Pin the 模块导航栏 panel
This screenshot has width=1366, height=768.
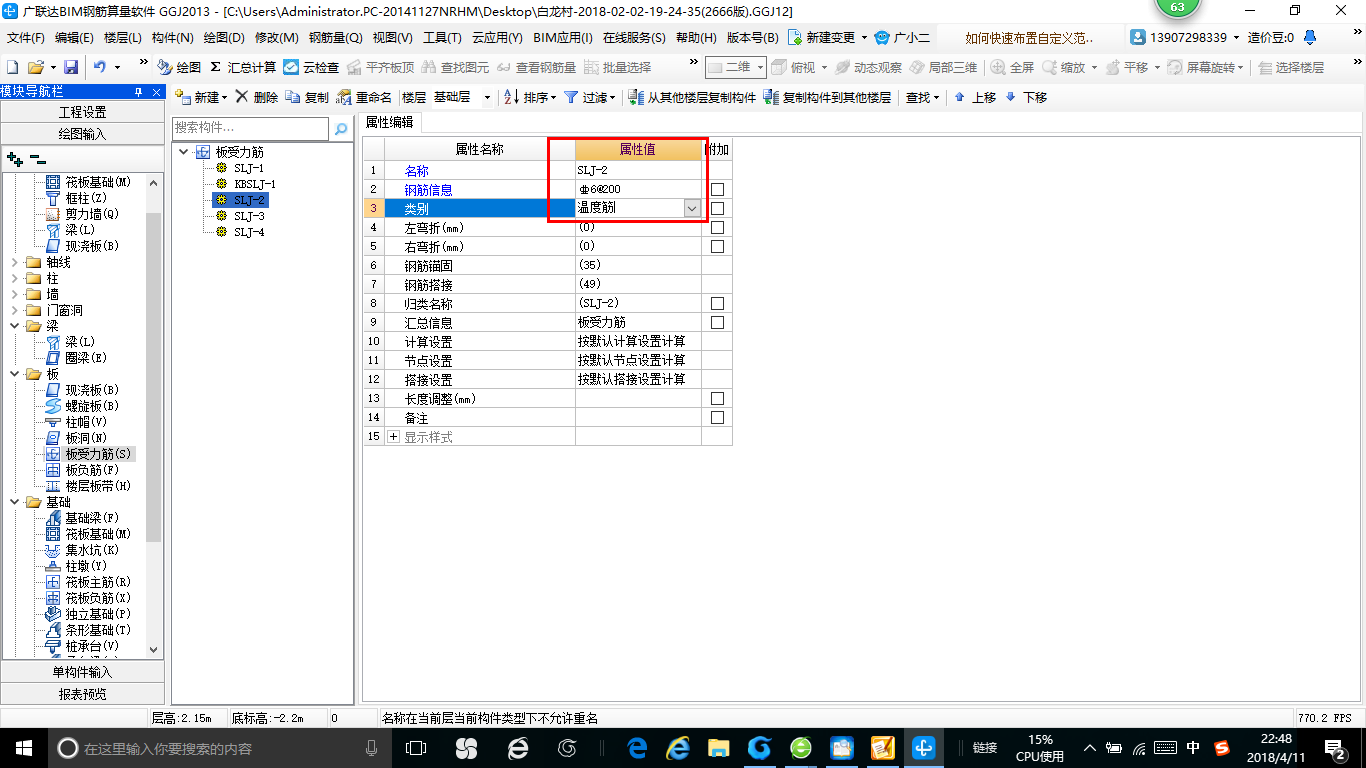(x=138, y=92)
